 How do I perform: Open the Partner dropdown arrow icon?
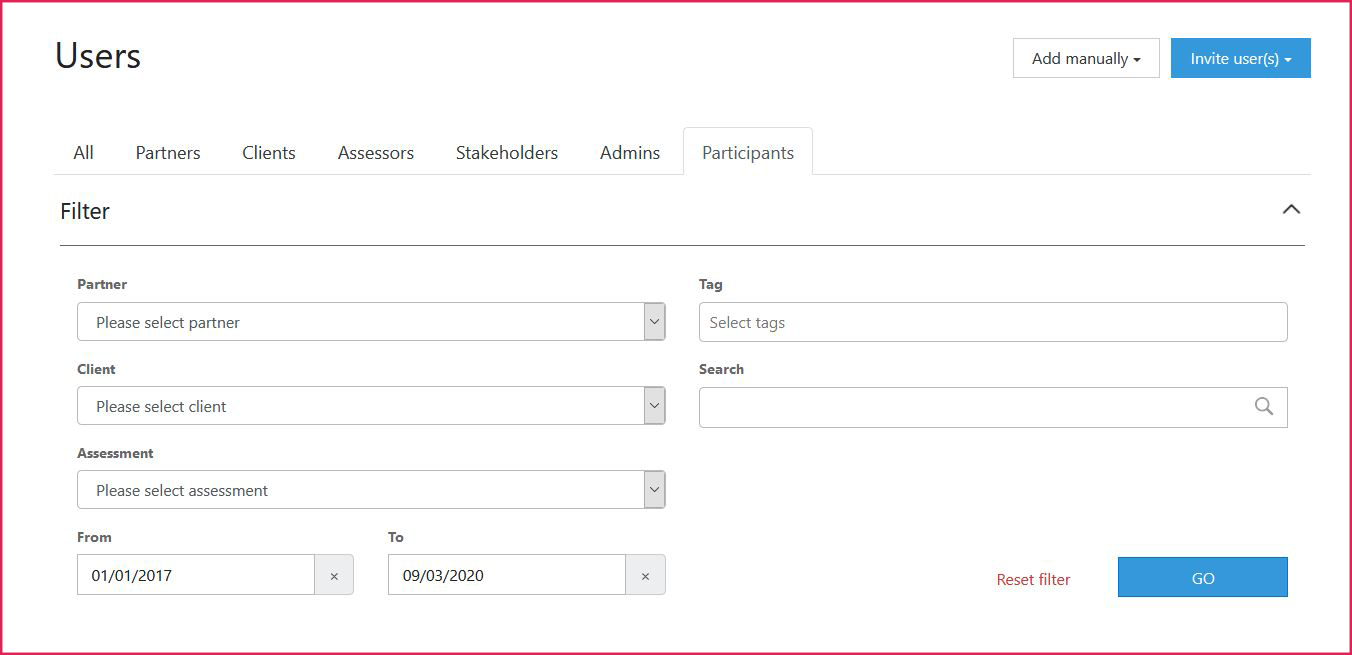coord(654,321)
